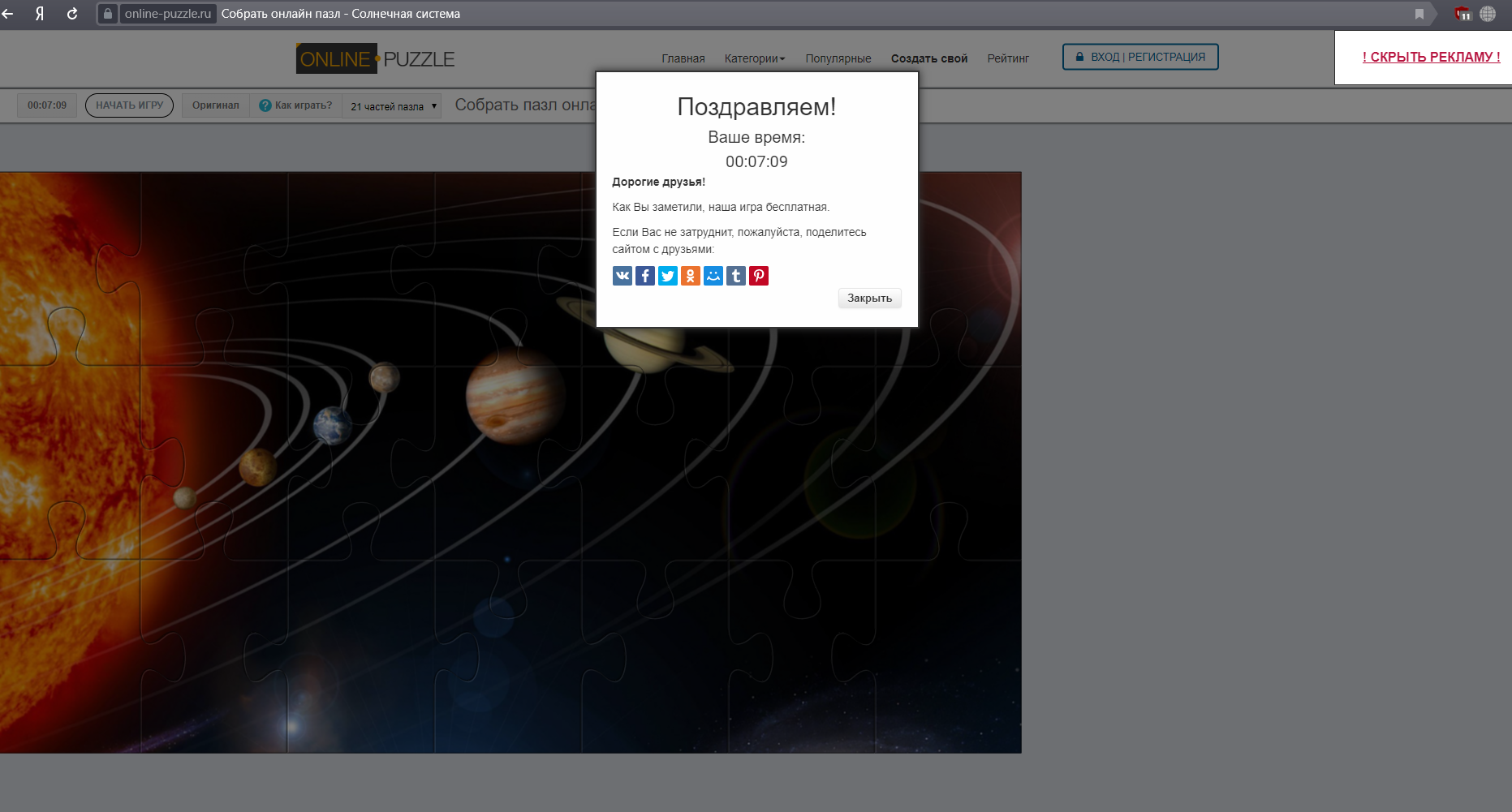Click СКРЫТЬ РЕКЛАМУ link
The height and width of the screenshot is (812, 1512).
point(1431,57)
